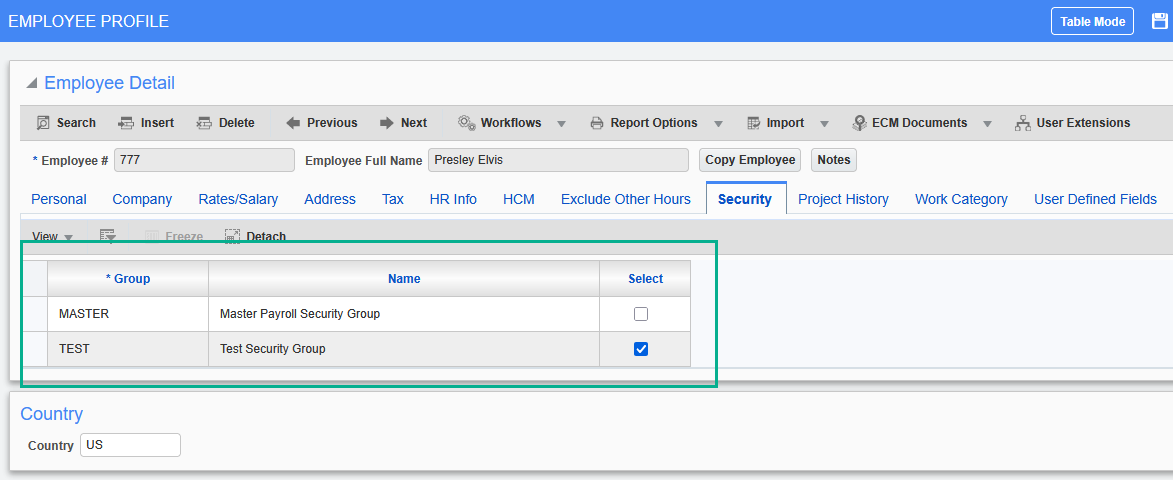Open Exclude Other Hours tab
1173x480 pixels.
tap(625, 199)
